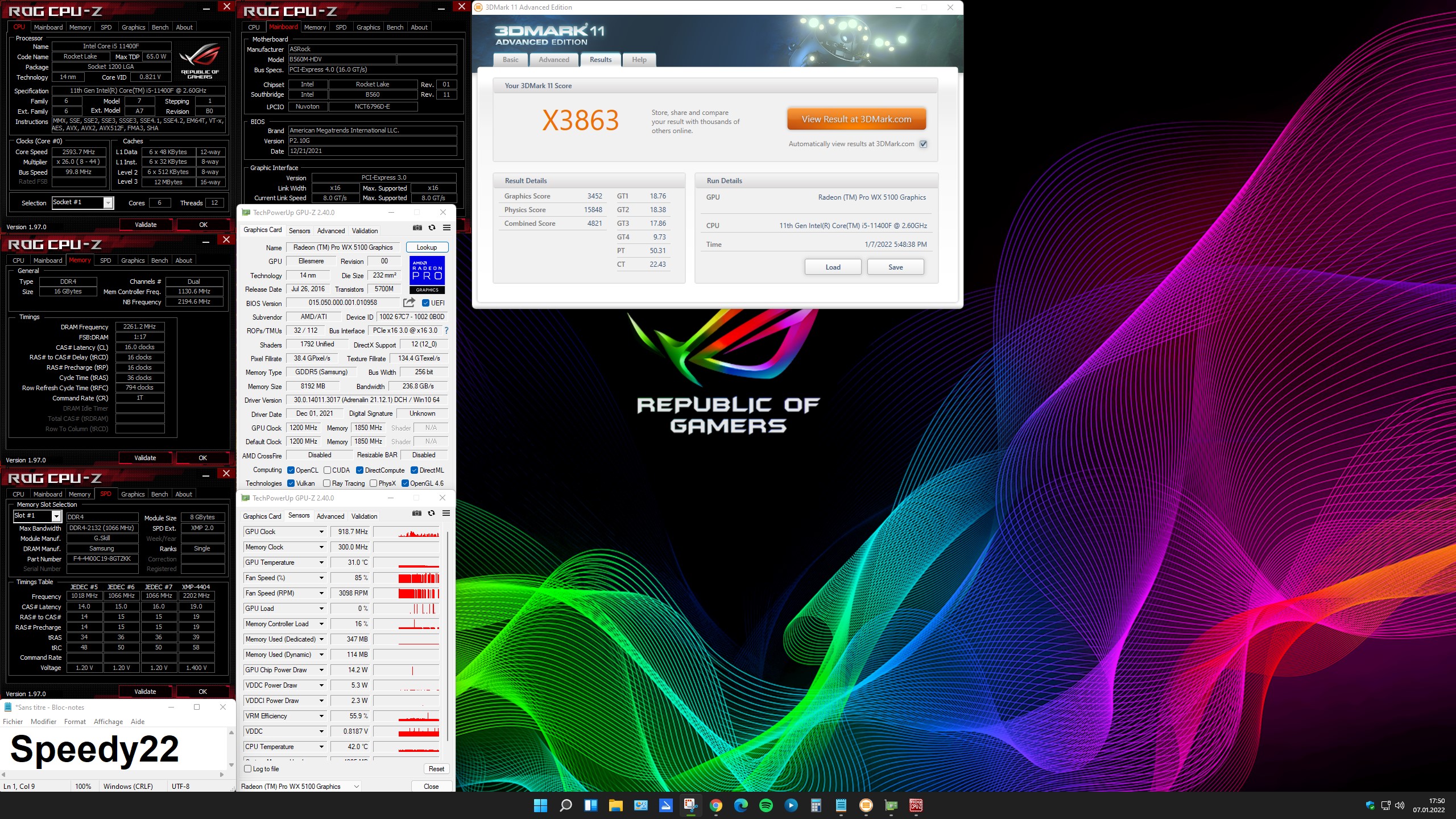Enable the Log to file checkbox
Screen dimensions: 1456x819
(248, 769)
